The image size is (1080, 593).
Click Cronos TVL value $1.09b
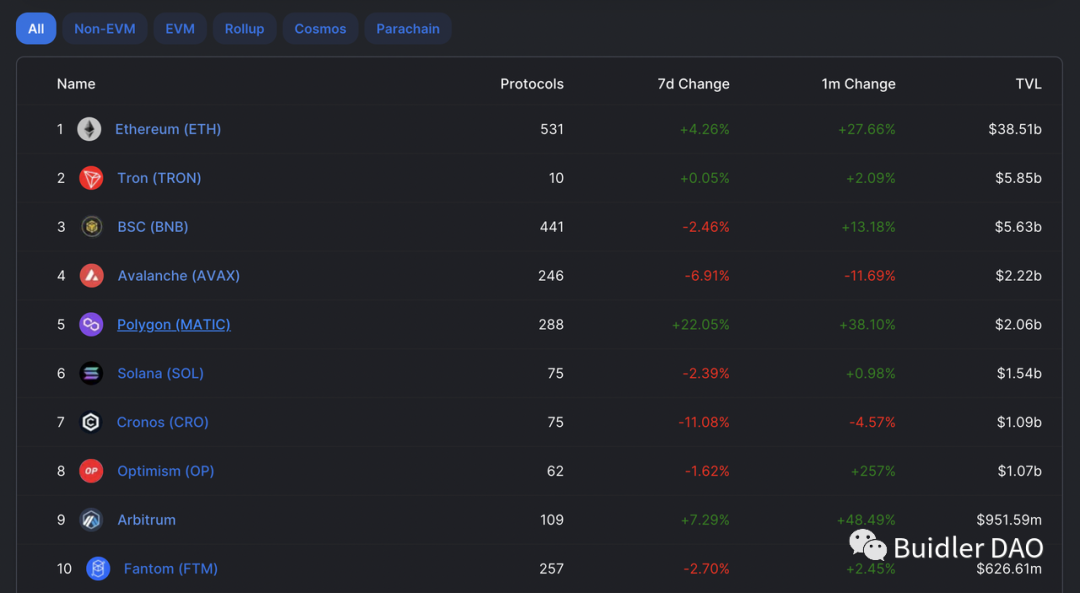(1019, 422)
